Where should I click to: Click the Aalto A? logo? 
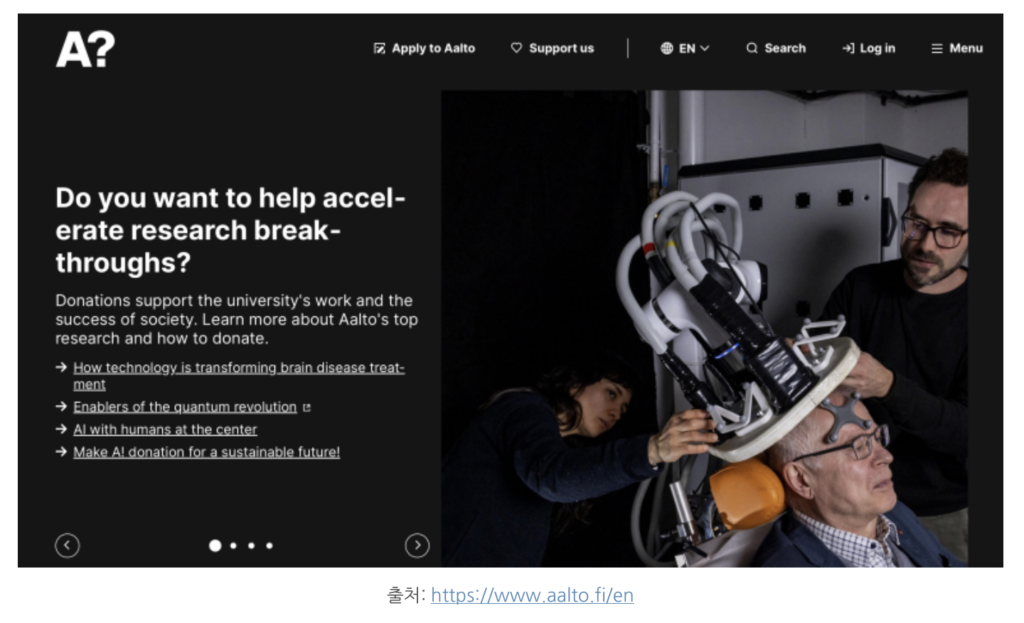click(x=85, y=49)
